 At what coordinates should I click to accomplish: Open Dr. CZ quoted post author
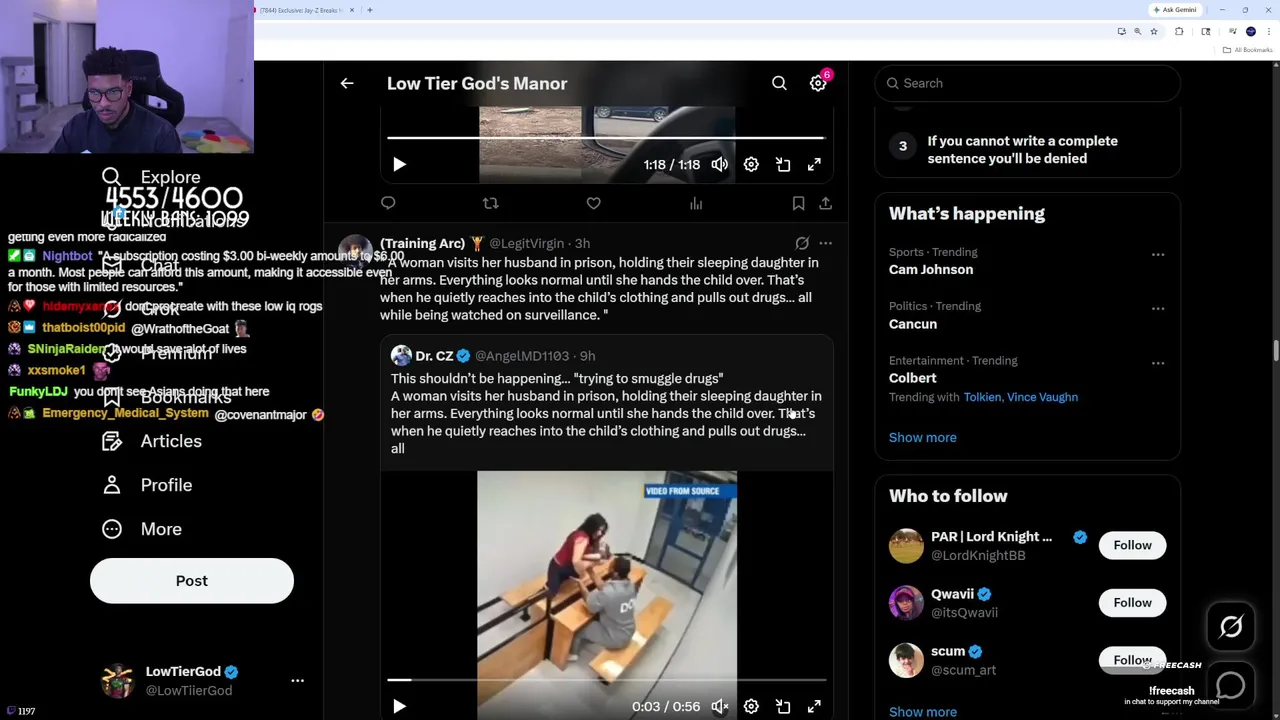434,356
